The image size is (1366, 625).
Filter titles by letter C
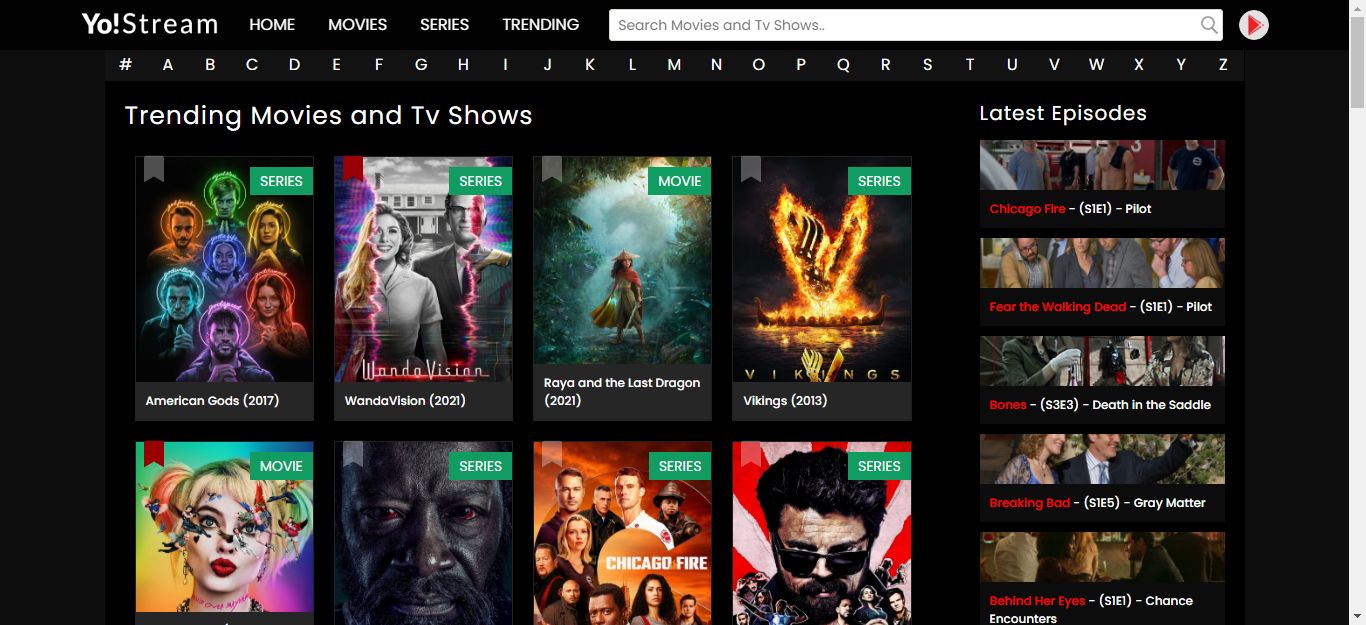[x=252, y=64]
